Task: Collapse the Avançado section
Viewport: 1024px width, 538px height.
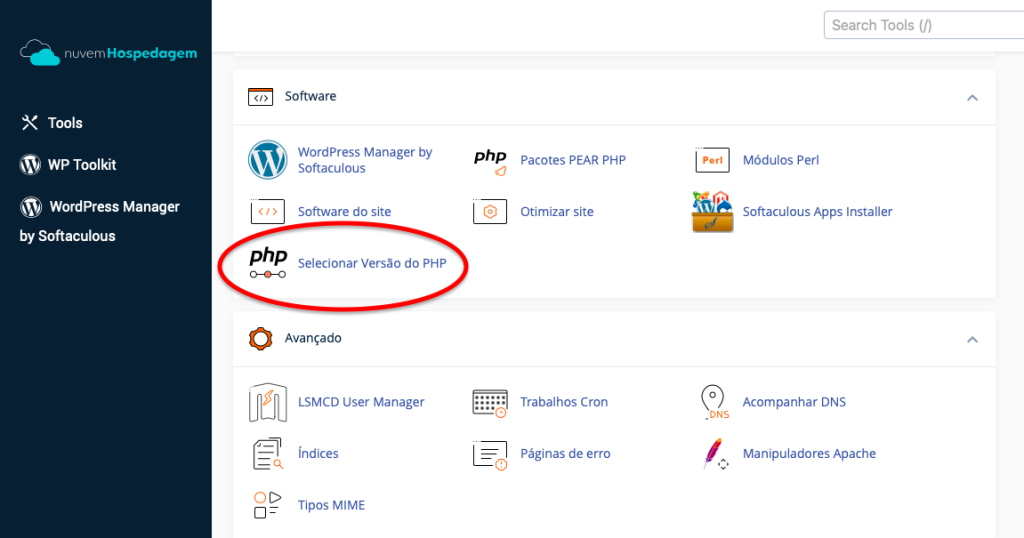Action: click(972, 340)
